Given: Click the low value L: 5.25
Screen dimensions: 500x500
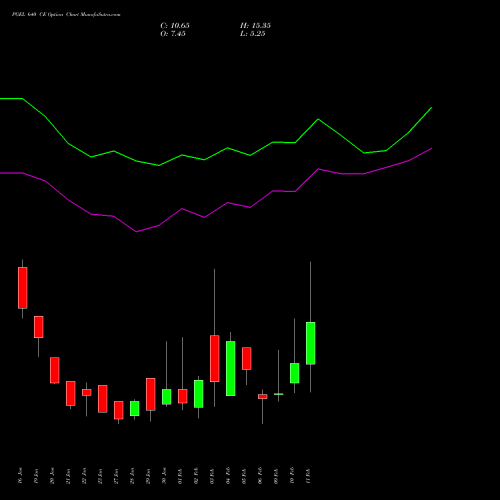Looking at the screenshot, I should click(x=253, y=34).
